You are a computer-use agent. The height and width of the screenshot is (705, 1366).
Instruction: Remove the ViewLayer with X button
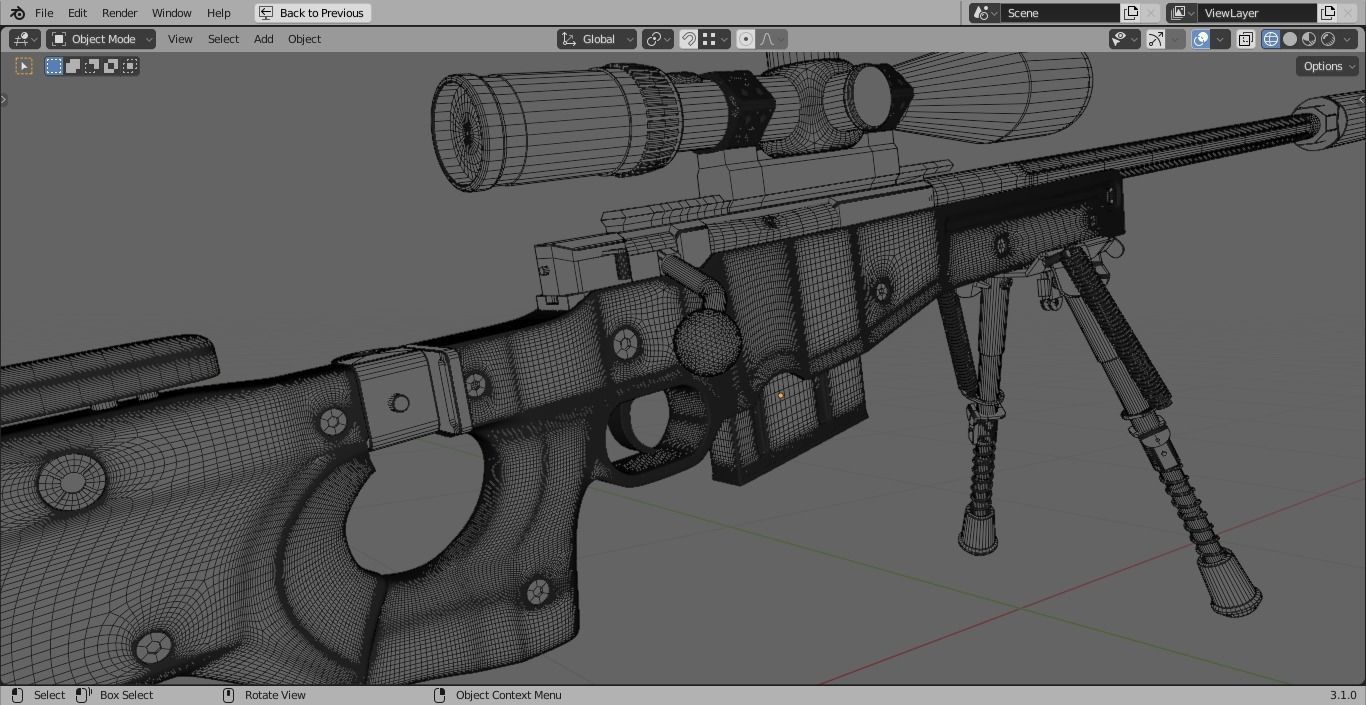click(1348, 13)
